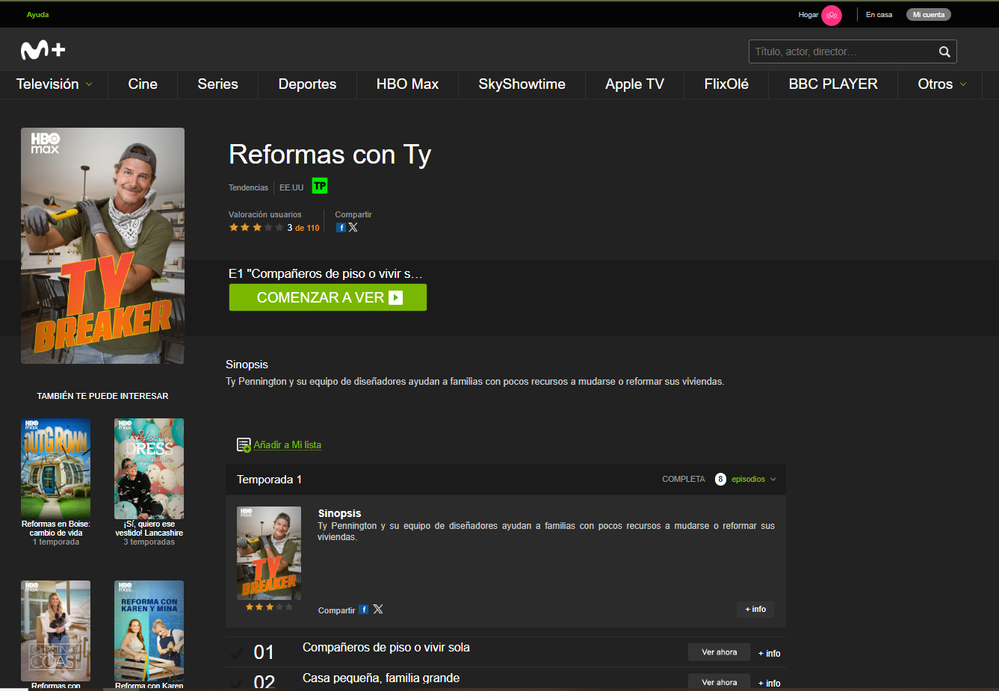
Task: Click the search magnifier icon
Action: pyautogui.click(x=944, y=52)
